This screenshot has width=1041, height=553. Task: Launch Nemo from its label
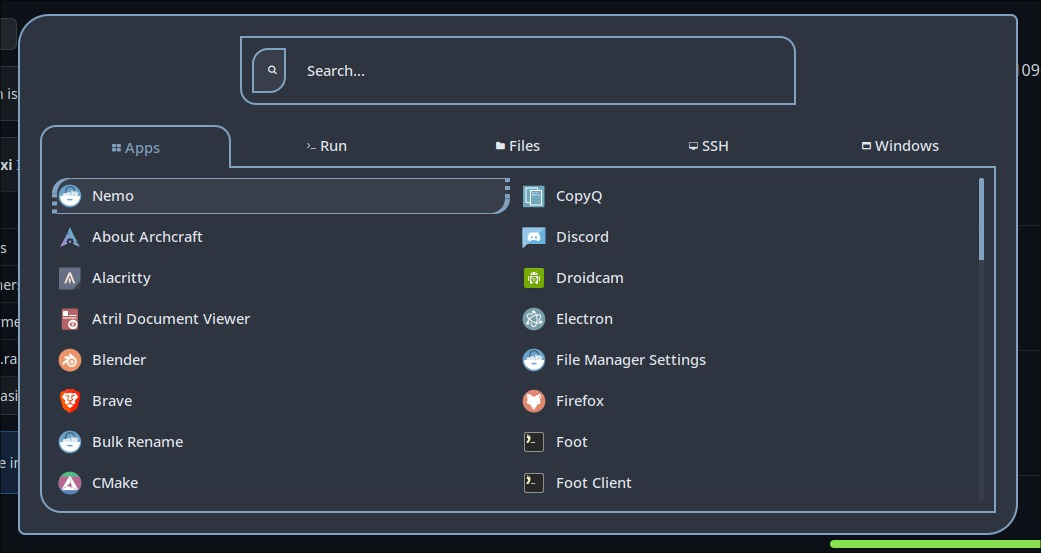click(113, 196)
